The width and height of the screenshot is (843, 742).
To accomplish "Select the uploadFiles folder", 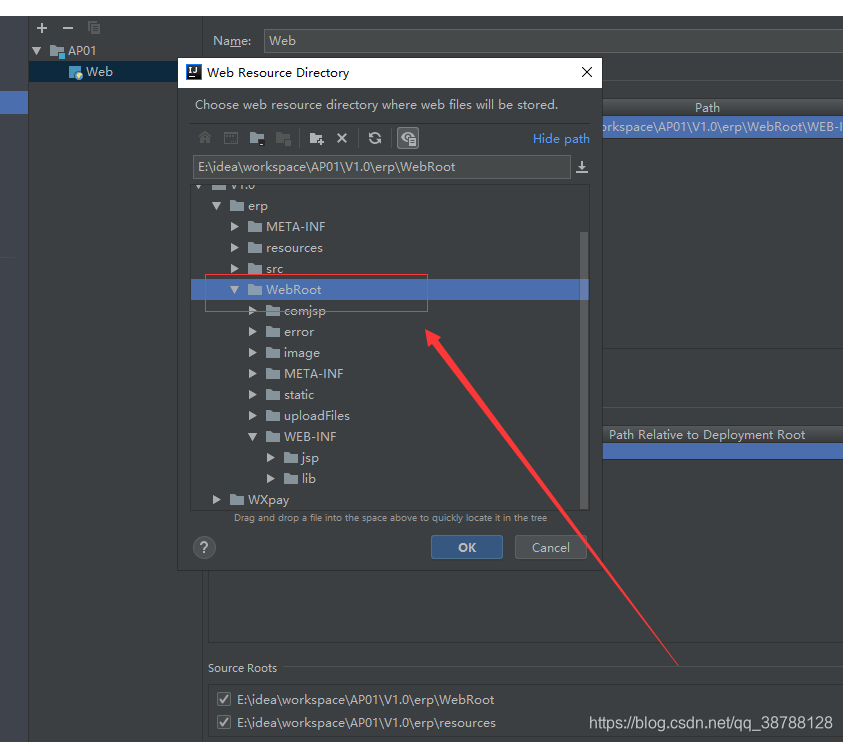I will click(317, 416).
